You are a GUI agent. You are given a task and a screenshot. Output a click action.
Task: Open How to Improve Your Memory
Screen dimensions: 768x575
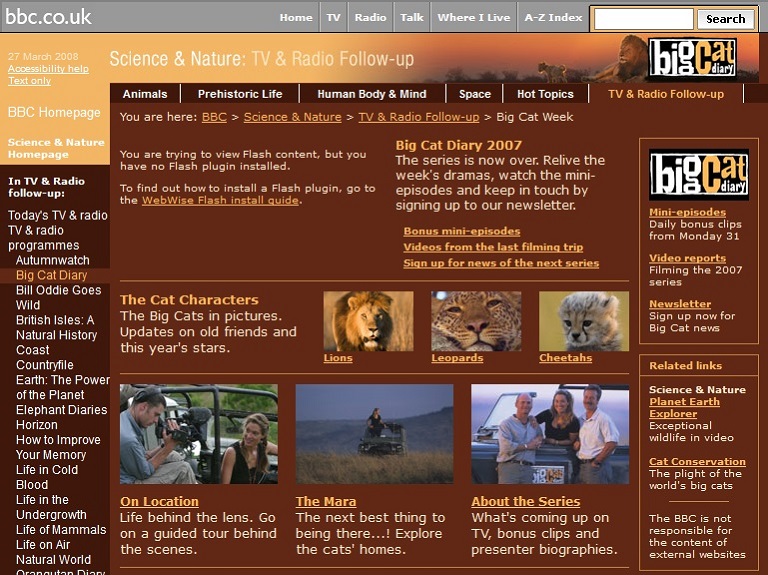pyautogui.click(x=58, y=447)
